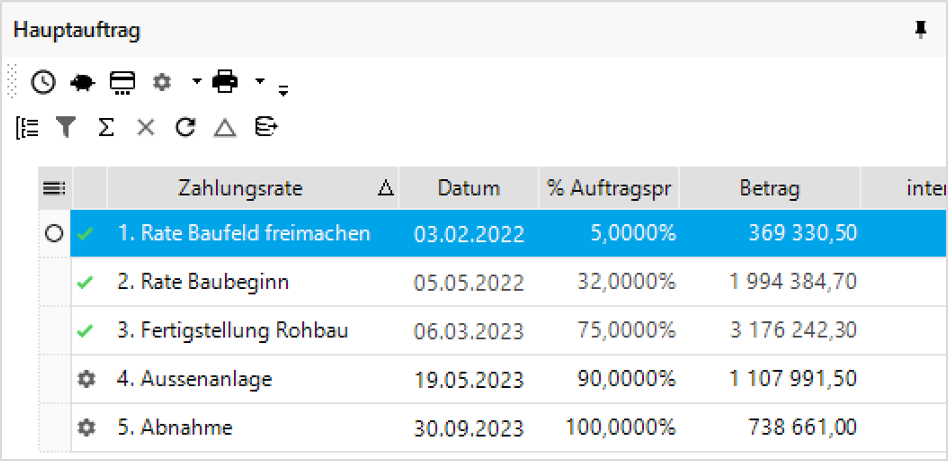Click the Betrag column header
Viewport: 948px width, 461px height.
click(x=770, y=188)
